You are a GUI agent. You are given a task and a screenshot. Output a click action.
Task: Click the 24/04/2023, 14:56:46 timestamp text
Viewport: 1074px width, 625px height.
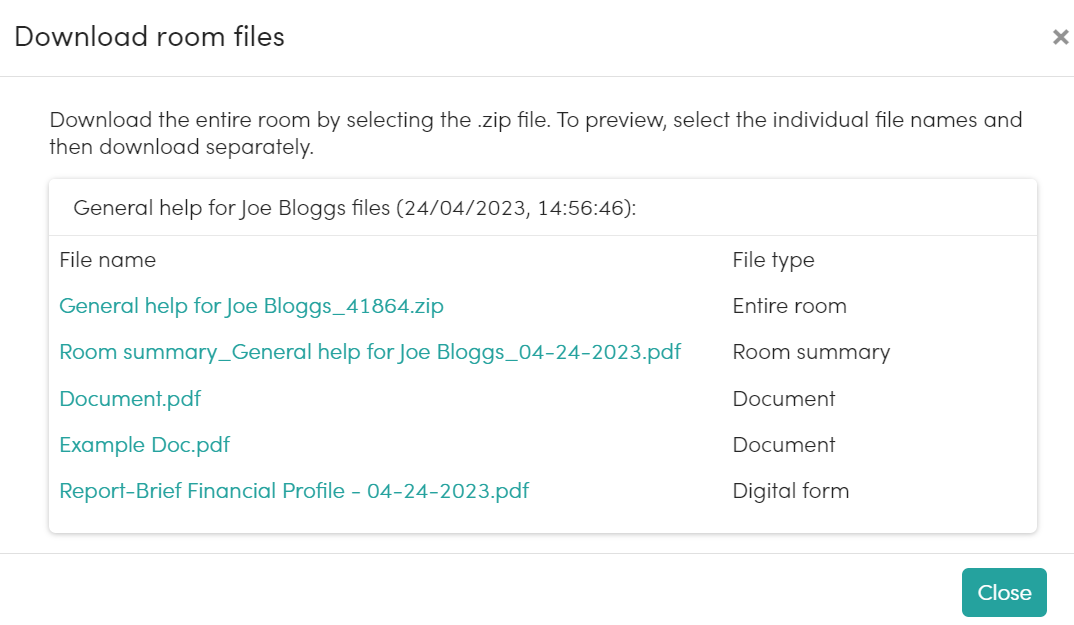coord(516,208)
